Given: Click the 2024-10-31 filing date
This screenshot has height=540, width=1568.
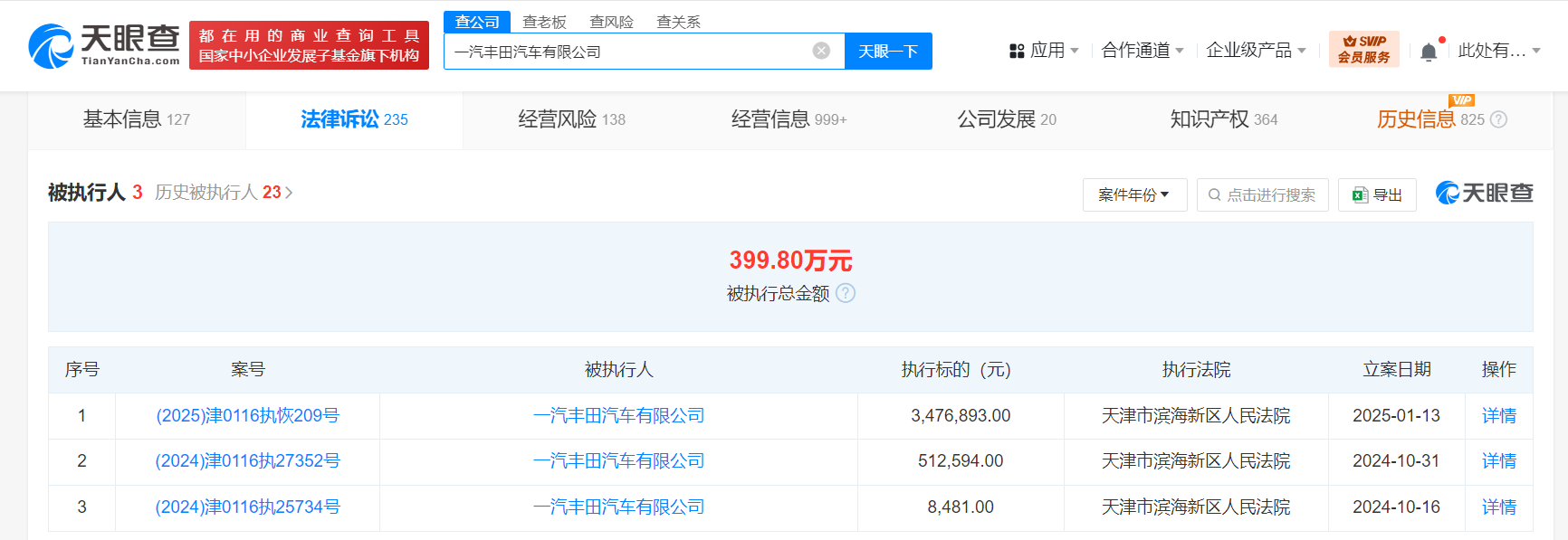Looking at the screenshot, I should click(1396, 461).
